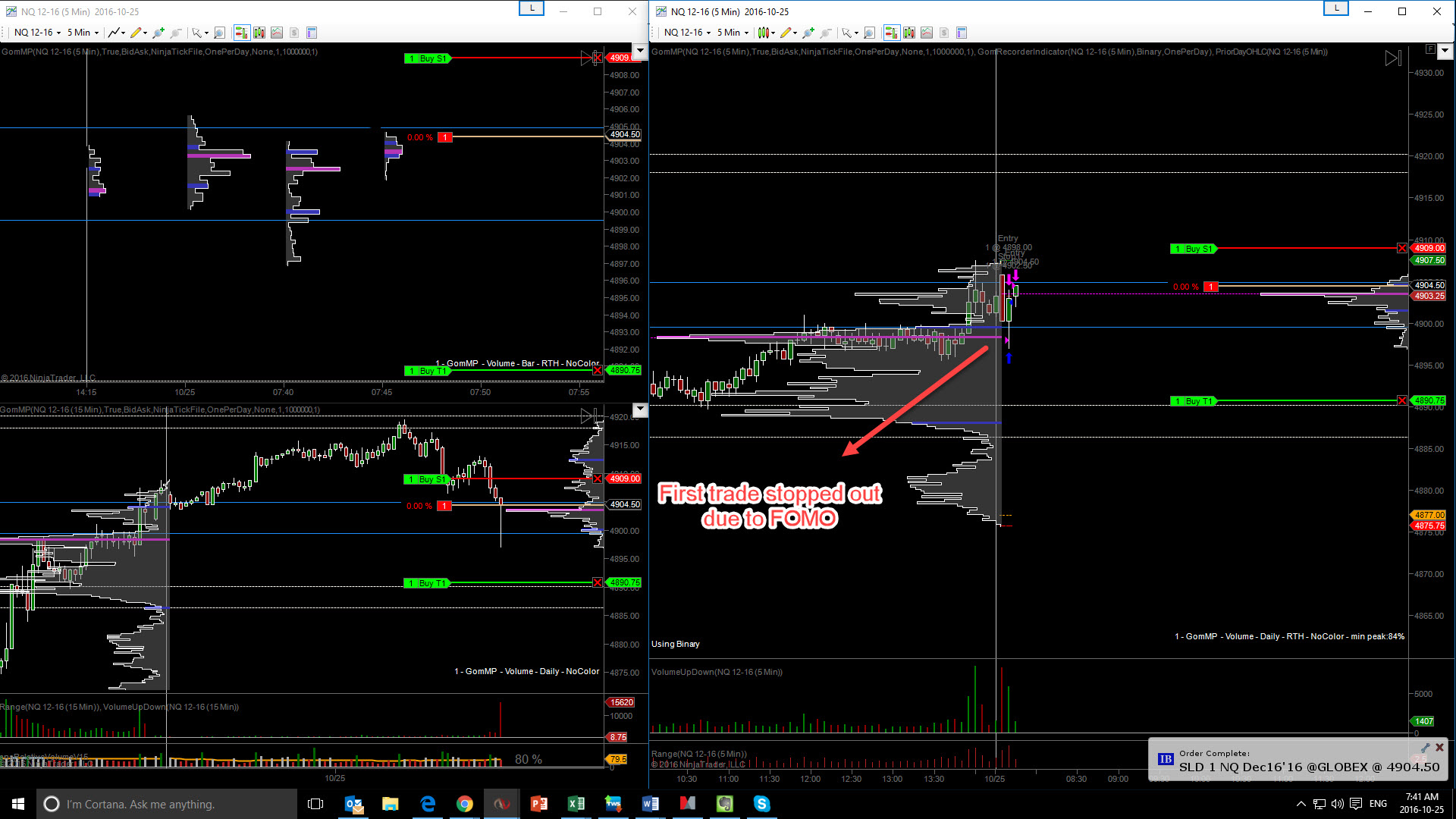Click zoom out magnifier in right chart toolbar

pos(826,33)
